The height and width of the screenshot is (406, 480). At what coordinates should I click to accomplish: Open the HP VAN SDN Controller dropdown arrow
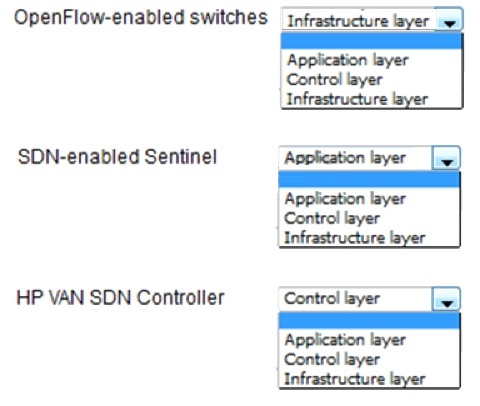(446, 299)
